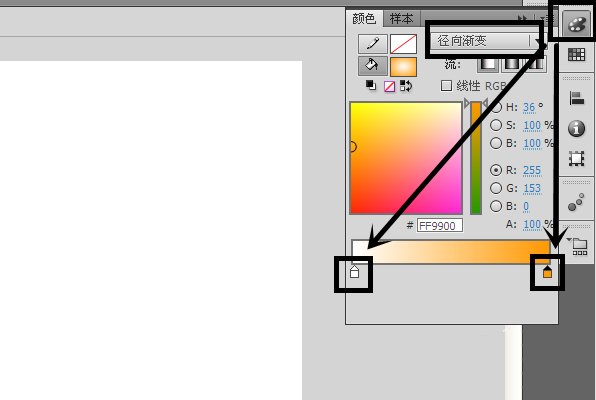Select the white gradient color stop
The width and height of the screenshot is (596, 400).
pos(354,272)
